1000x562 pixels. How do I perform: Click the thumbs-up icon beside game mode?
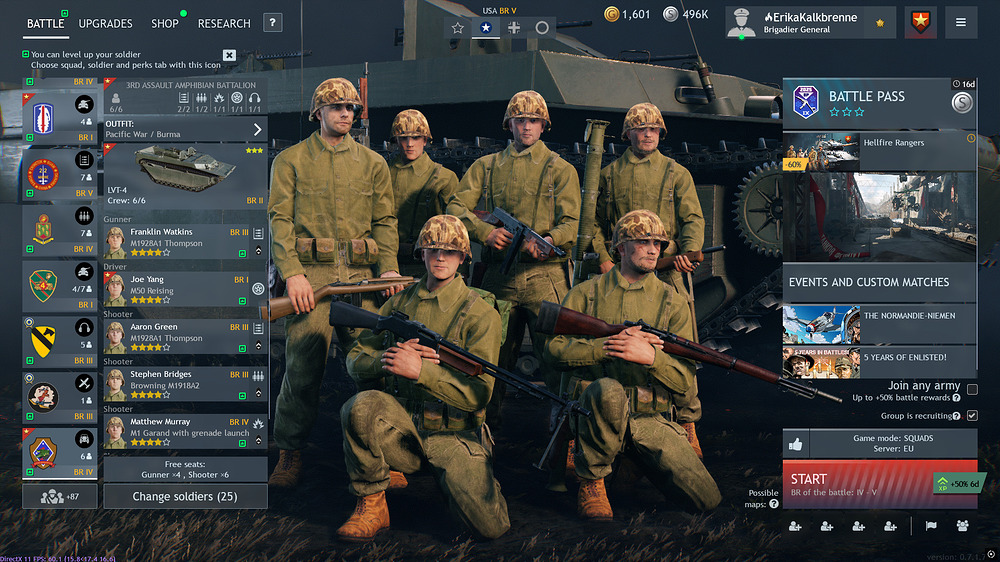coord(796,444)
